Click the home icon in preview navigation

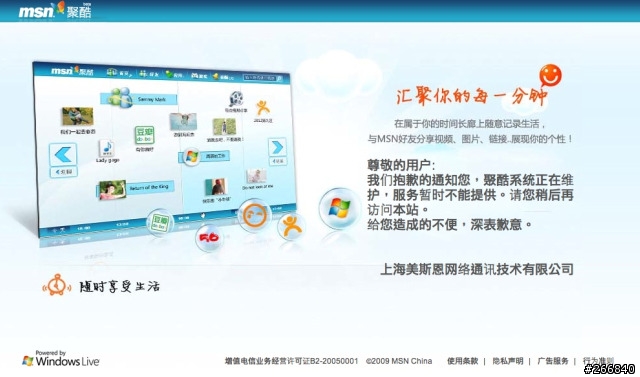click(x=112, y=73)
